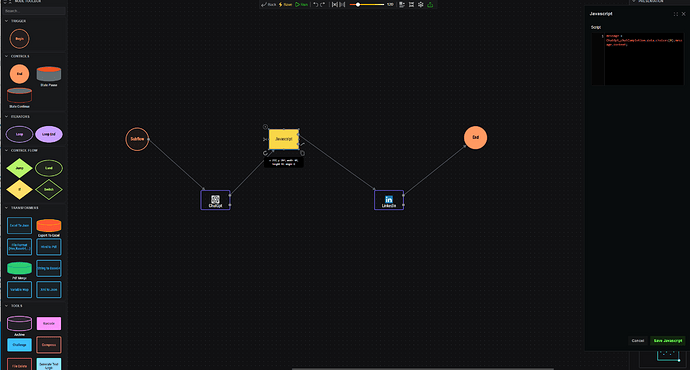This screenshot has height=370, width=690.
Task: Click the green publish upload icon
Action: pos(430,4)
